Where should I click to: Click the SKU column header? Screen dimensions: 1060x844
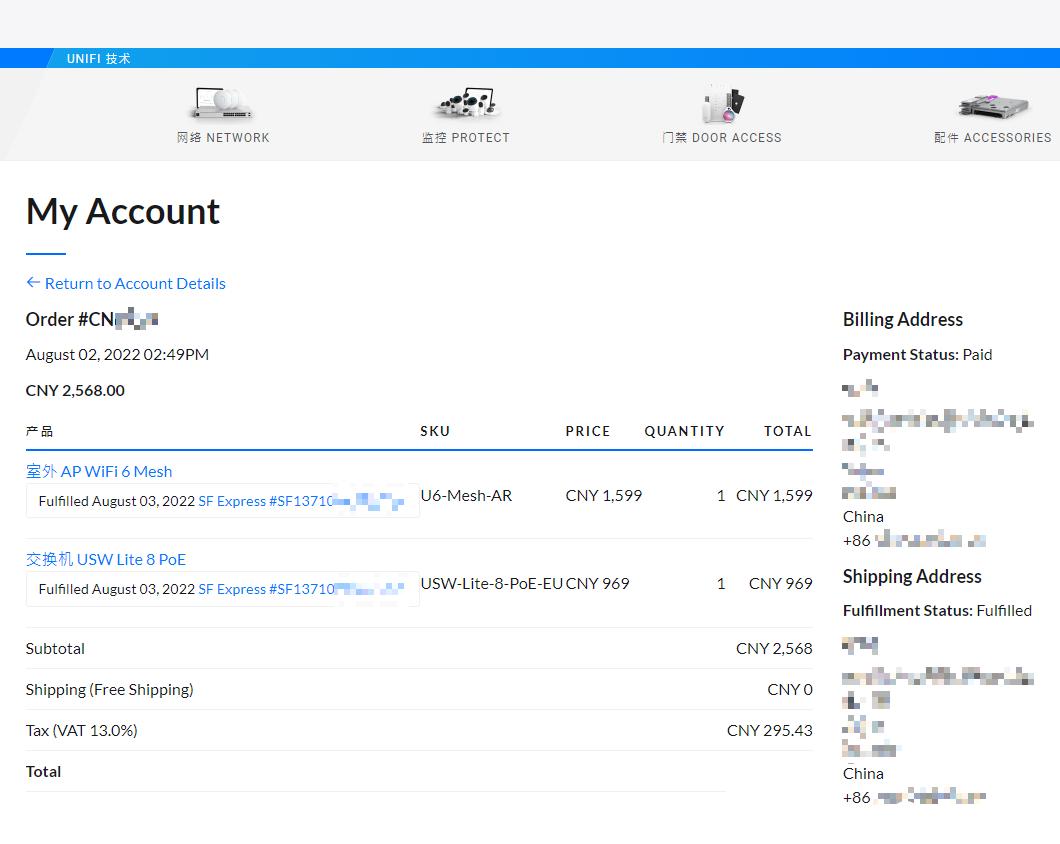pyautogui.click(x=435, y=431)
